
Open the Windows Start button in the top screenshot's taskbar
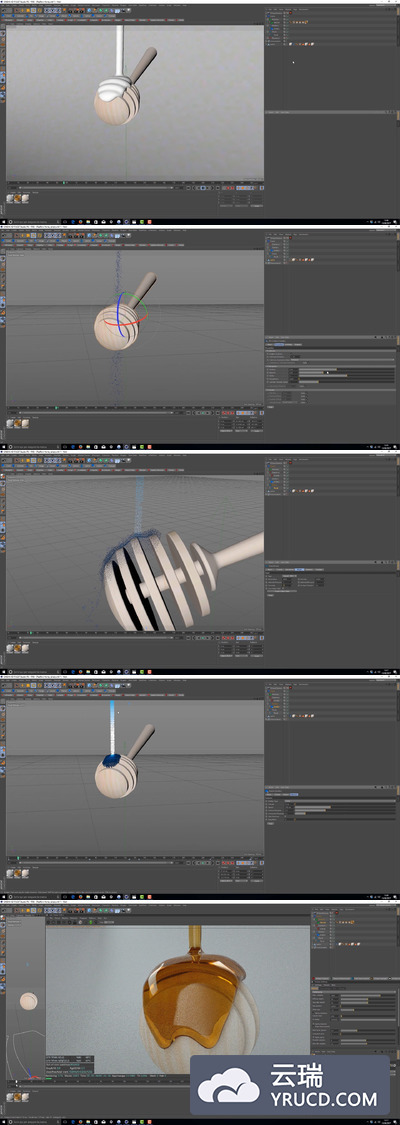click(x=3, y=220)
